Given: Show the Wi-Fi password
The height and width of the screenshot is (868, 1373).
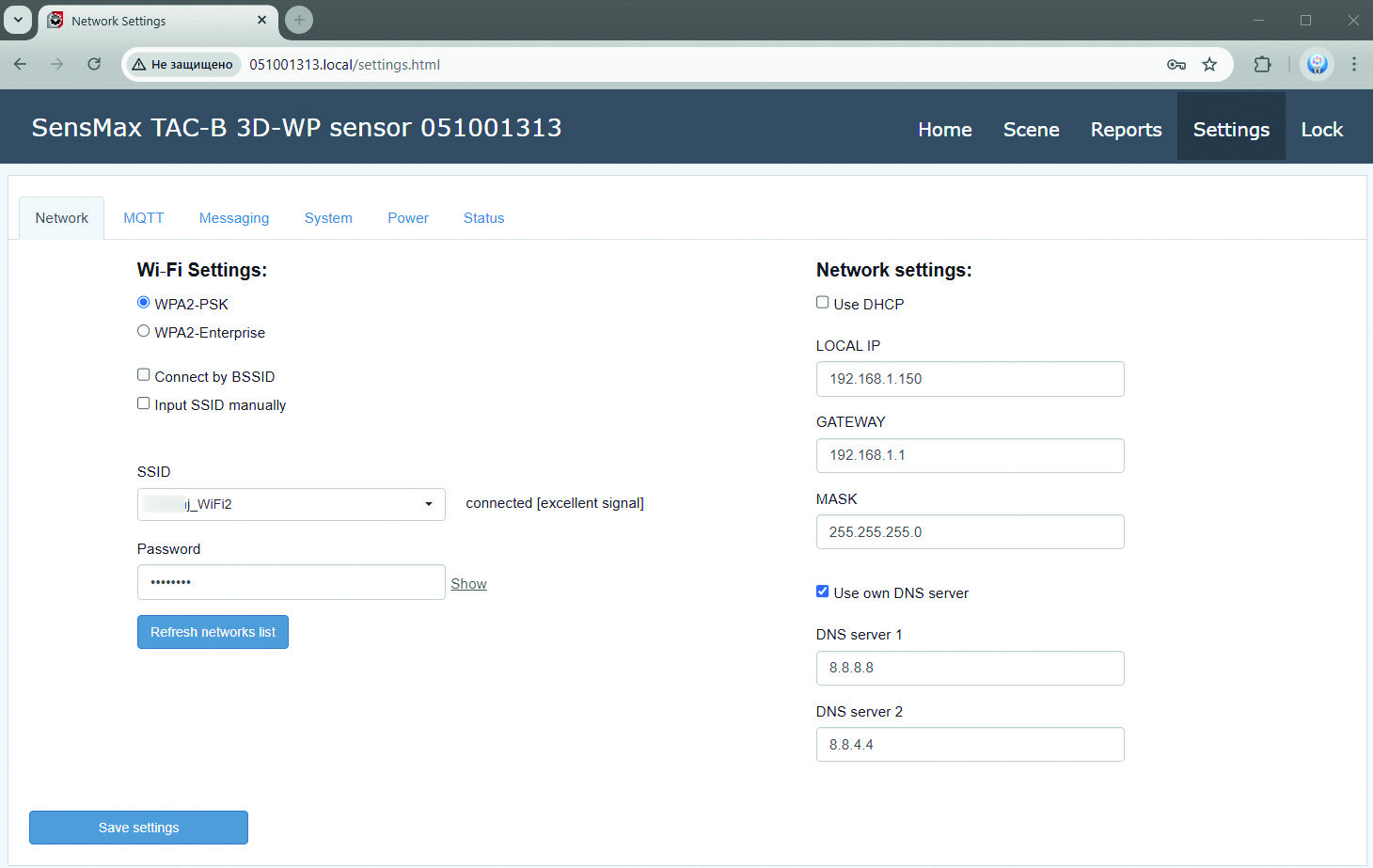Looking at the screenshot, I should tap(468, 584).
